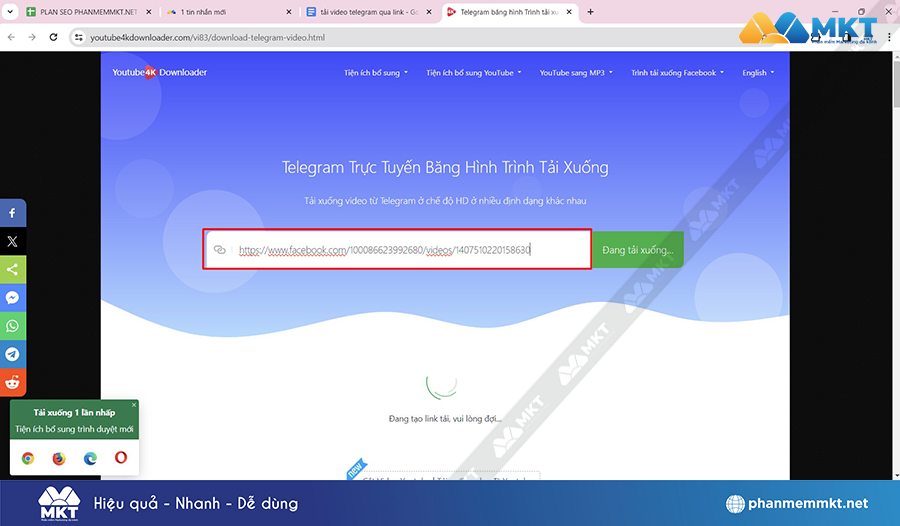Close the PLAN SEO PHANMEMMKT.NET tab
This screenshot has width=900, height=526.
click(149, 11)
